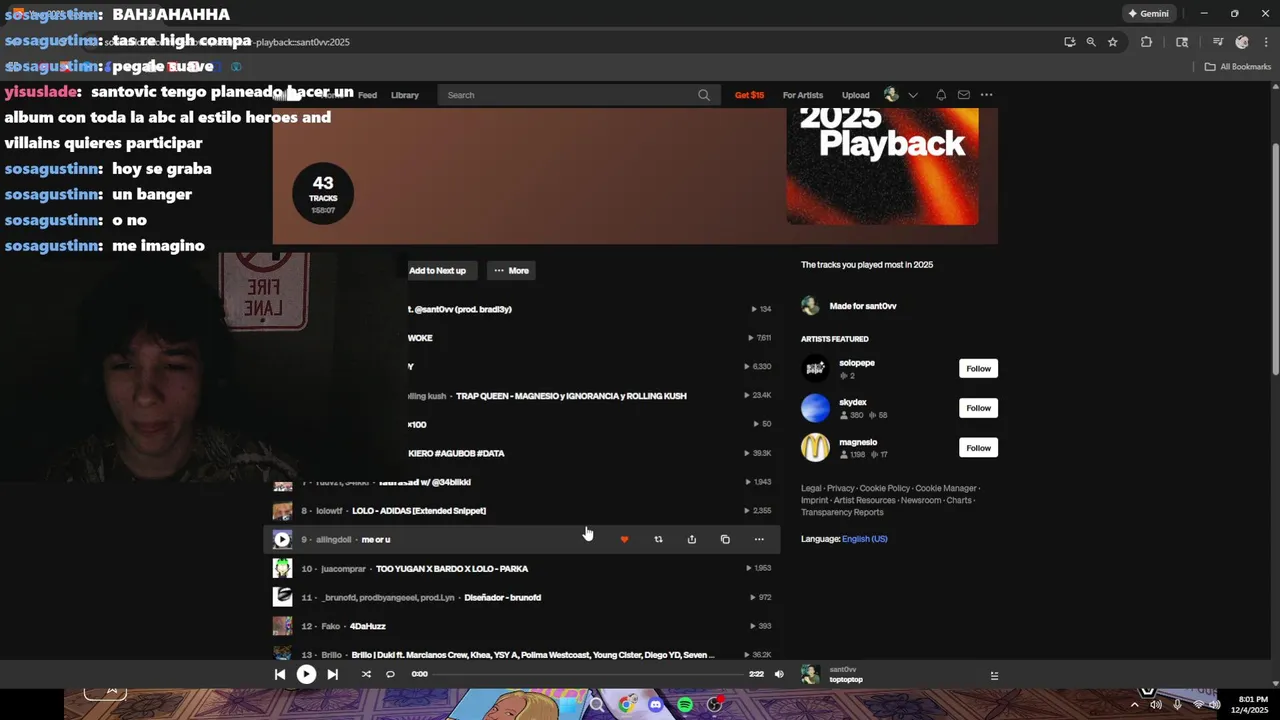Open the Upload page
Viewport: 1280px width, 720px height.
pos(855,95)
